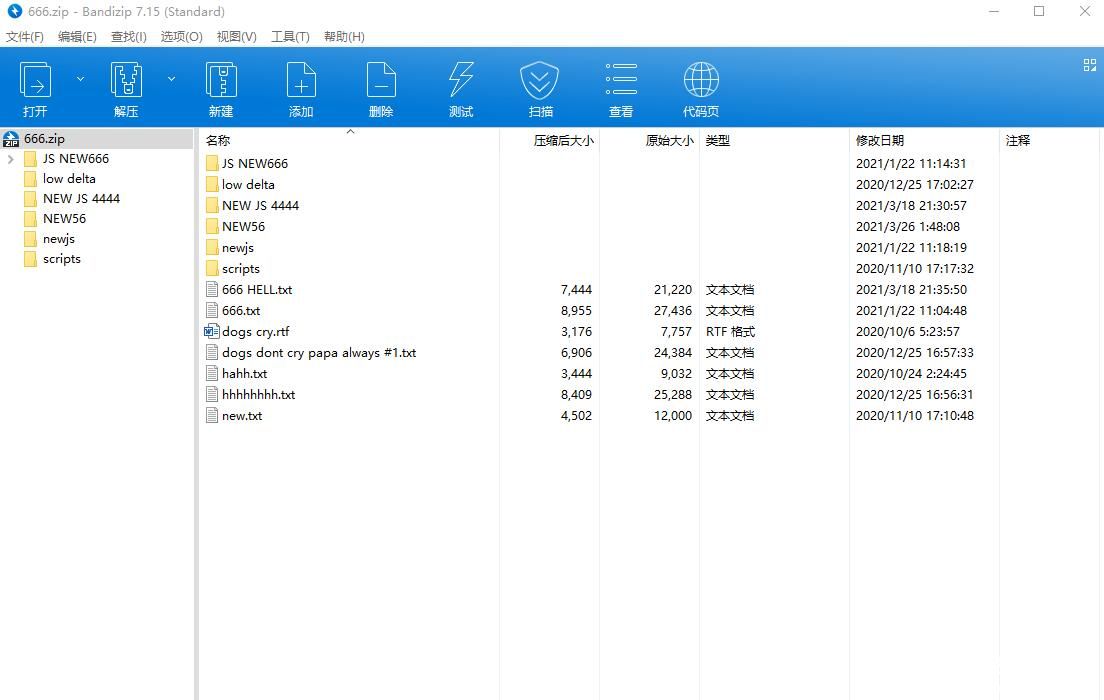Open the dropdown arrow beside Extract button
Screen dimensions: 1104x700
pos(171,79)
